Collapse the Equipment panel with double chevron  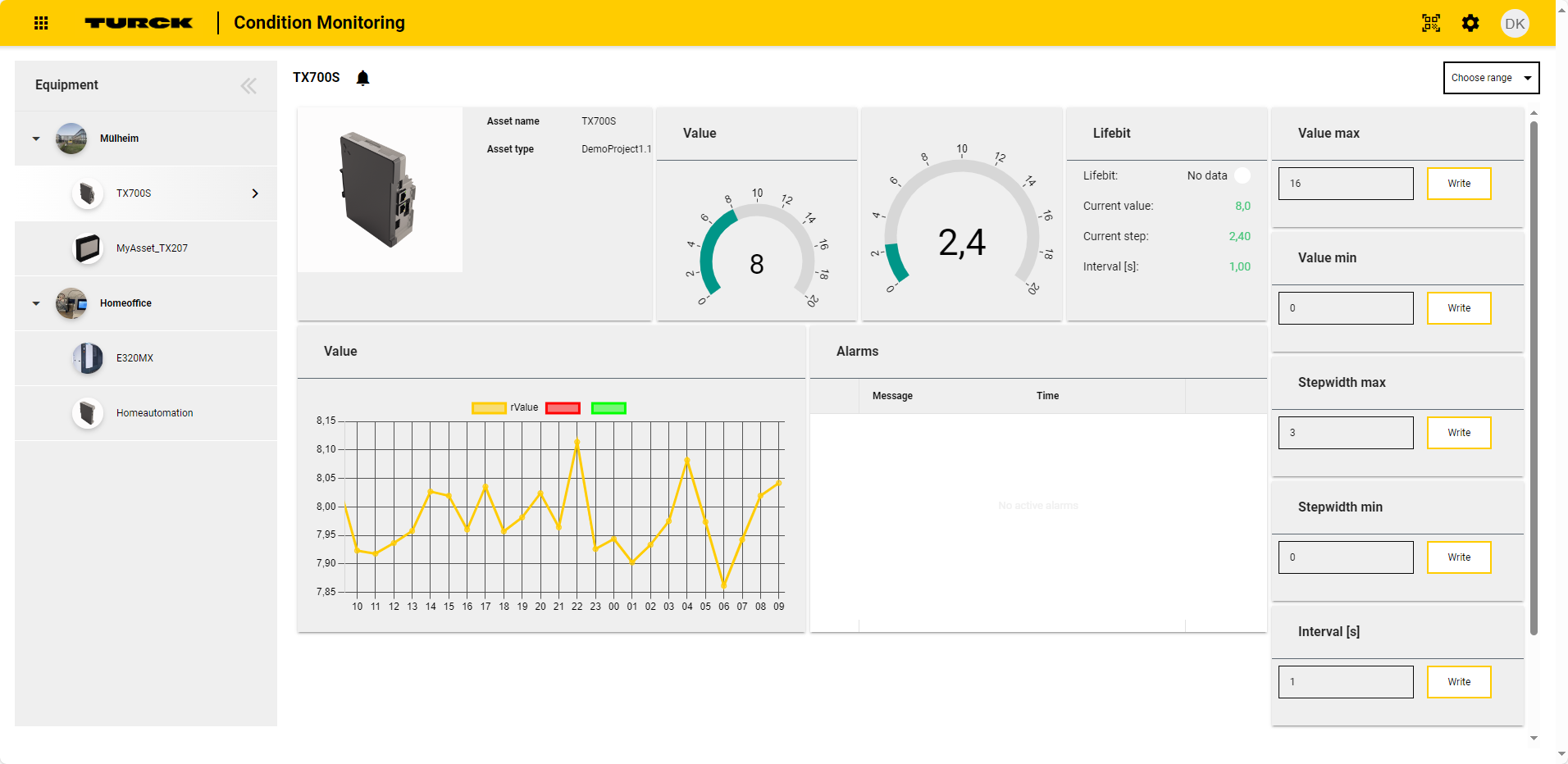click(248, 85)
